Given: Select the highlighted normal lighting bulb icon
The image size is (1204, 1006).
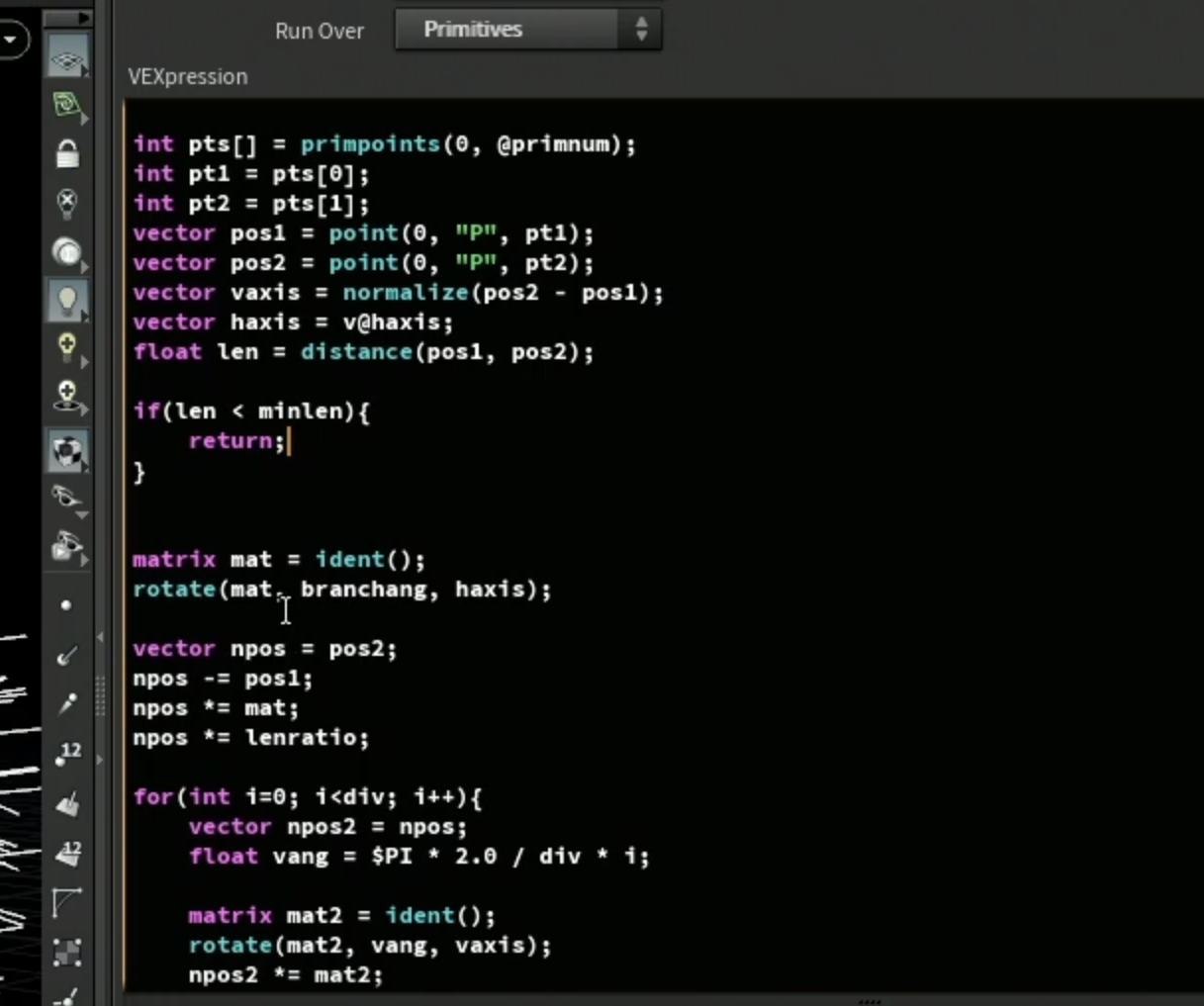Looking at the screenshot, I should pyautogui.click(x=67, y=301).
